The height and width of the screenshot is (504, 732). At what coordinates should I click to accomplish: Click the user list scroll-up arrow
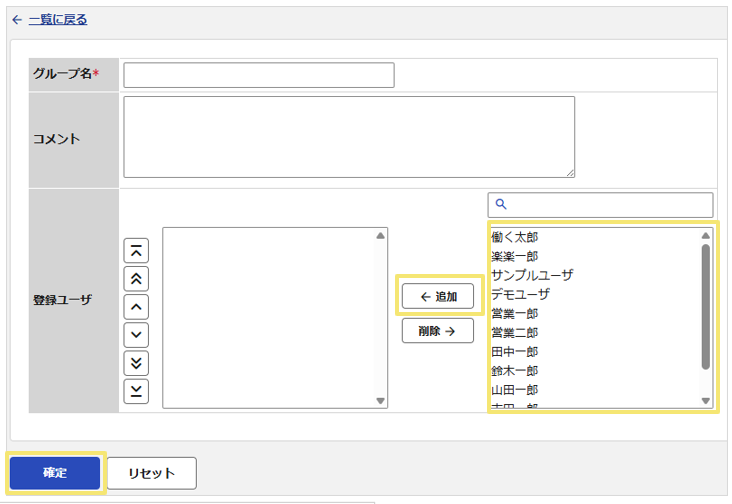click(x=706, y=236)
